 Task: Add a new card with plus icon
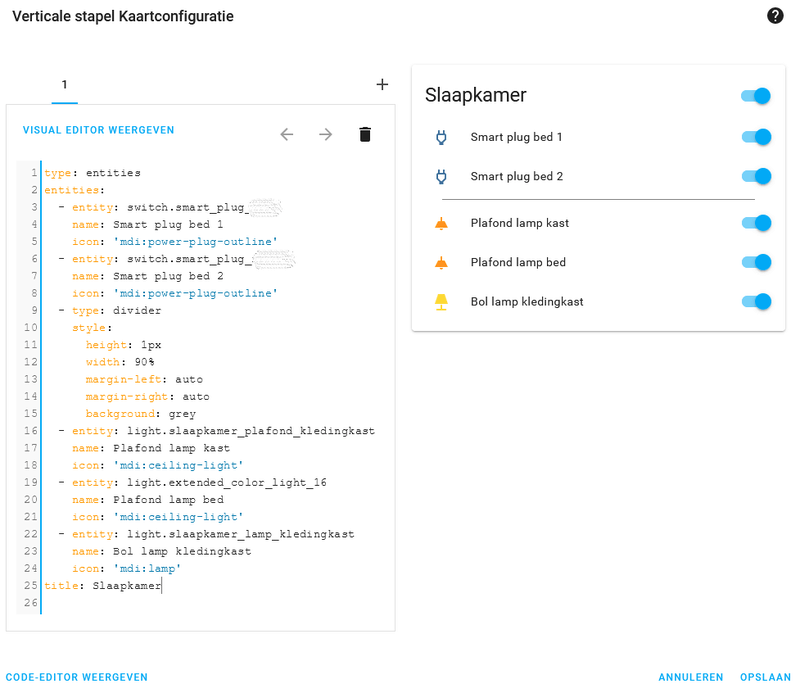coord(382,85)
